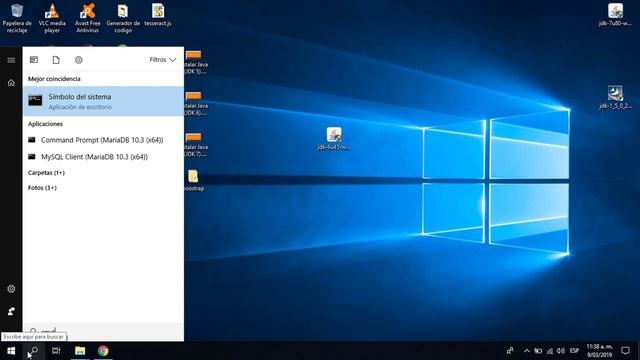
Task: Click the Aplicaciones section header
Action: point(45,124)
